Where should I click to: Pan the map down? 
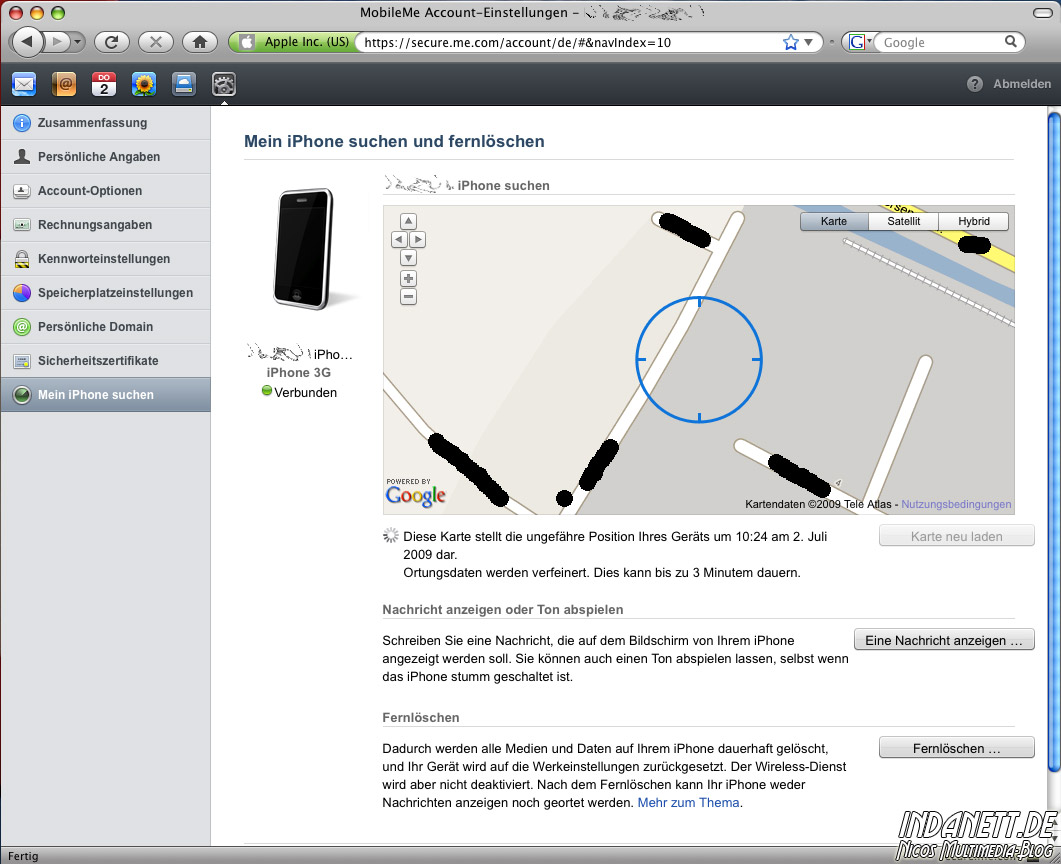click(x=408, y=258)
